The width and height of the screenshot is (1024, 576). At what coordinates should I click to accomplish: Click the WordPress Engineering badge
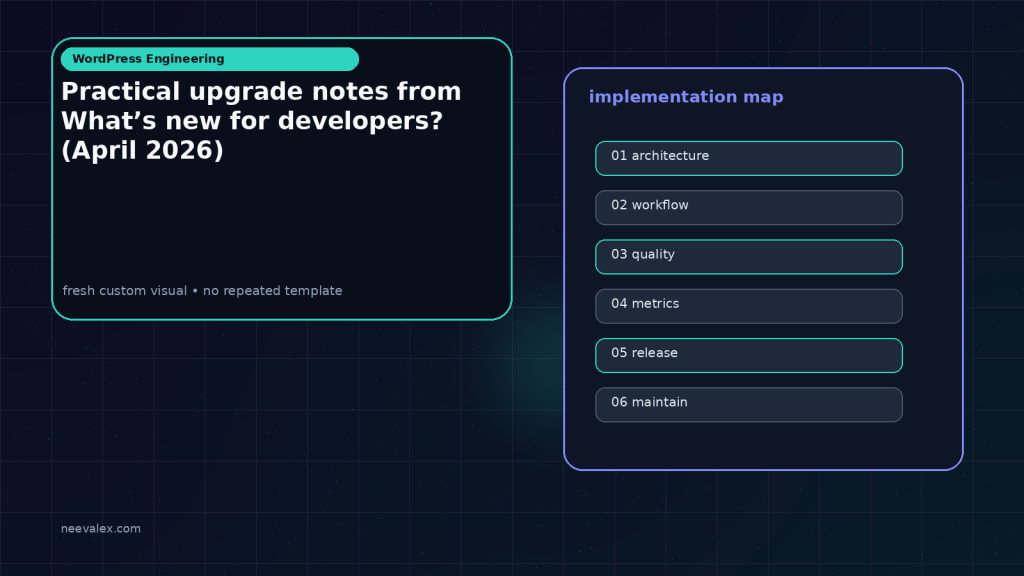(x=210, y=59)
